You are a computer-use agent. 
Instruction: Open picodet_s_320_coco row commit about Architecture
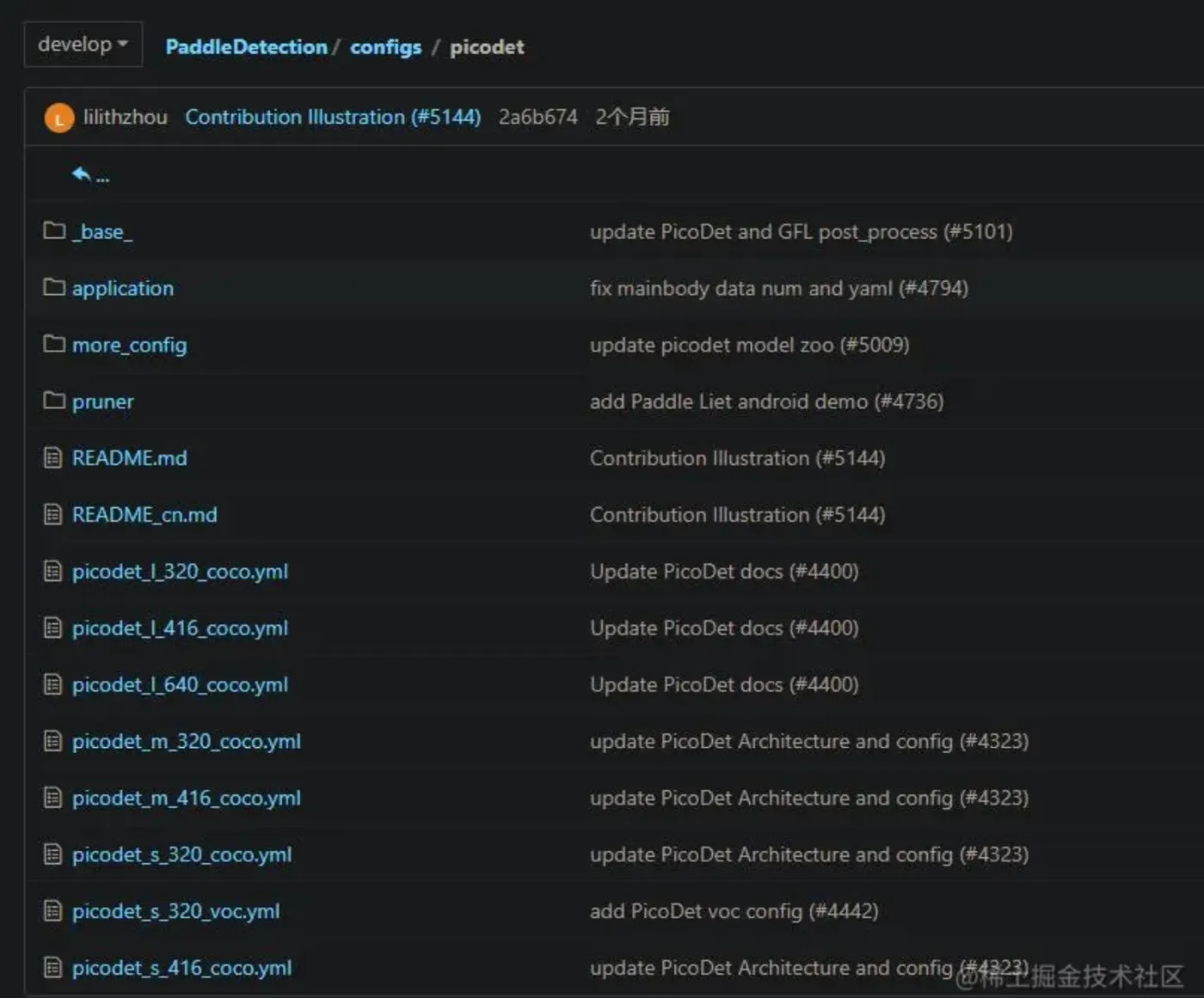[x=809, y=856]
